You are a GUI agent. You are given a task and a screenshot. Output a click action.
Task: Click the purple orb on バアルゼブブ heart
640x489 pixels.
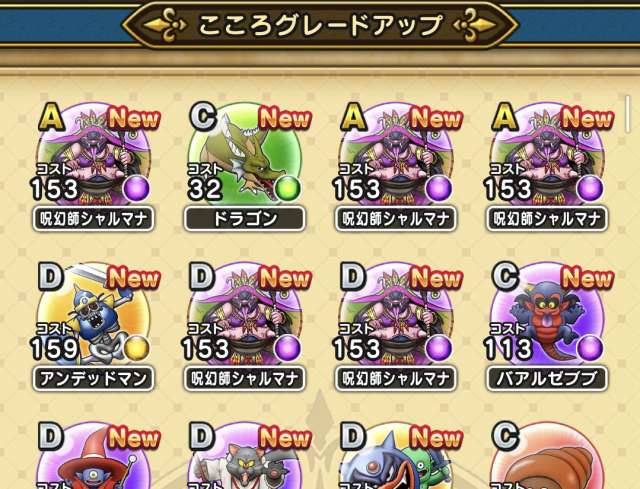click(590, 349)
